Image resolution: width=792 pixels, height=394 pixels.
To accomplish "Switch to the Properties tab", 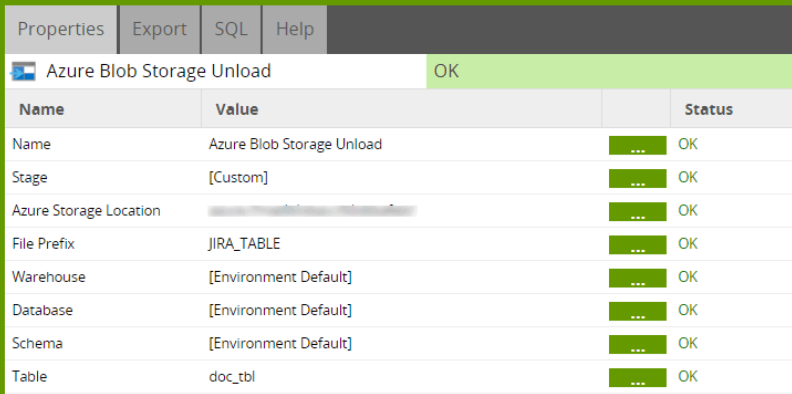I will pos(61,29).
